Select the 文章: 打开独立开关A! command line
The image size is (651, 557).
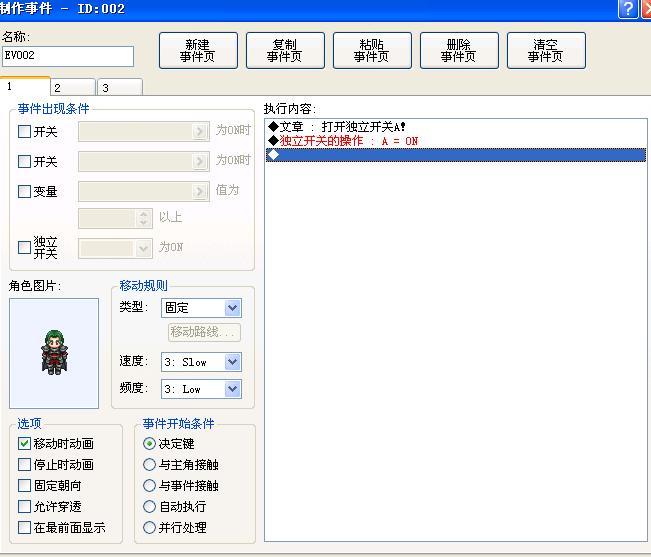pos(456,127)
